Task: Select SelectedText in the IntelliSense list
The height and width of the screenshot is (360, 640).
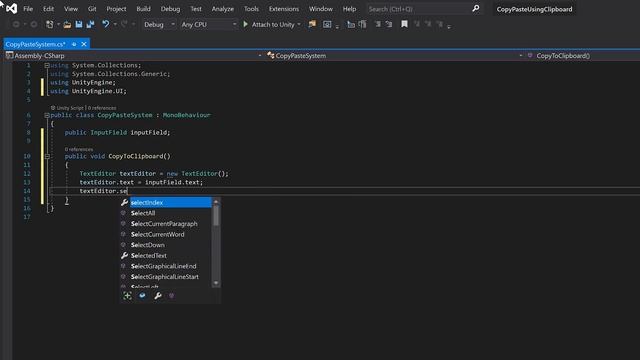Action: (x=149, y=256)
